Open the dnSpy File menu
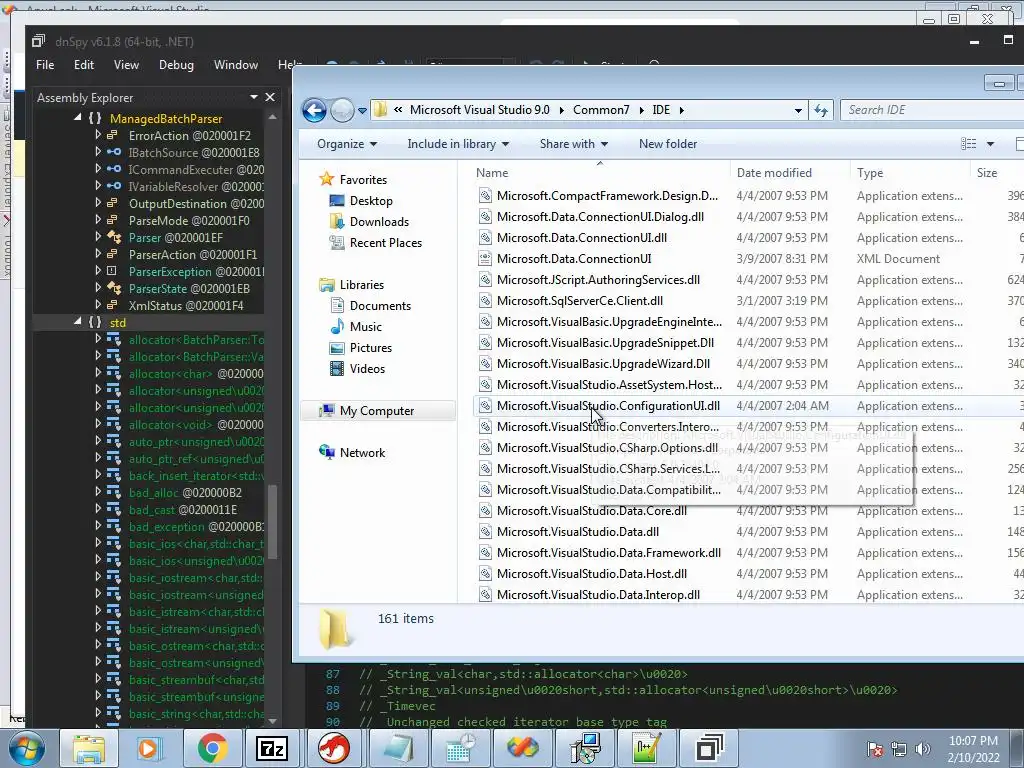 click(x=45, y=65)
